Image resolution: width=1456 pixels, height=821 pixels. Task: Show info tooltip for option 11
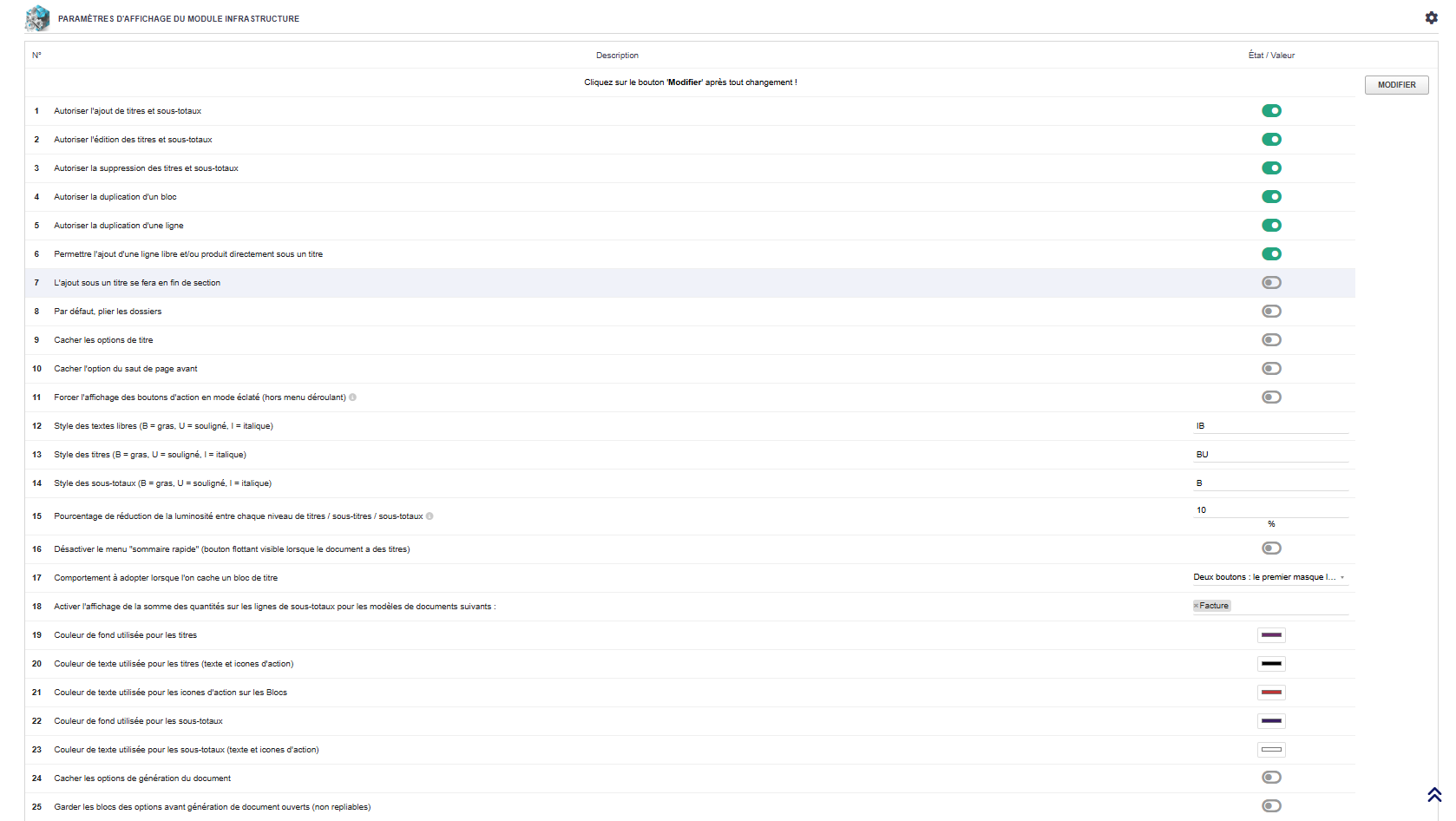pyautogui.click(x=352, y=397)
